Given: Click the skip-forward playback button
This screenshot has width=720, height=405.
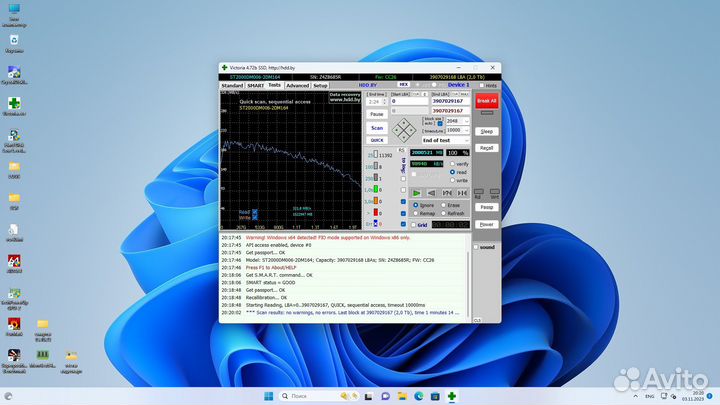Looking at the screenshot, I should tap(447, 193).
